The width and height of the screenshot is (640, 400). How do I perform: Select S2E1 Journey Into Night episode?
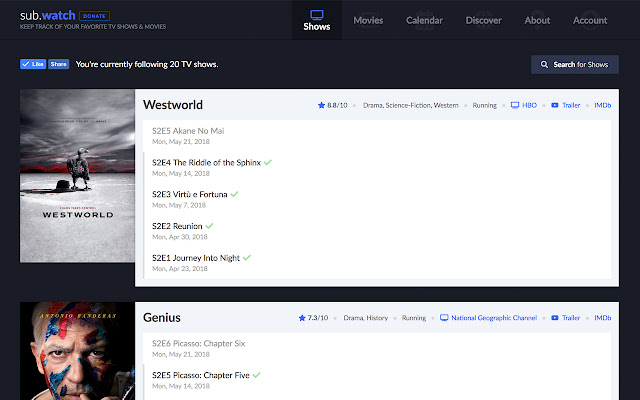coord(196,258)
